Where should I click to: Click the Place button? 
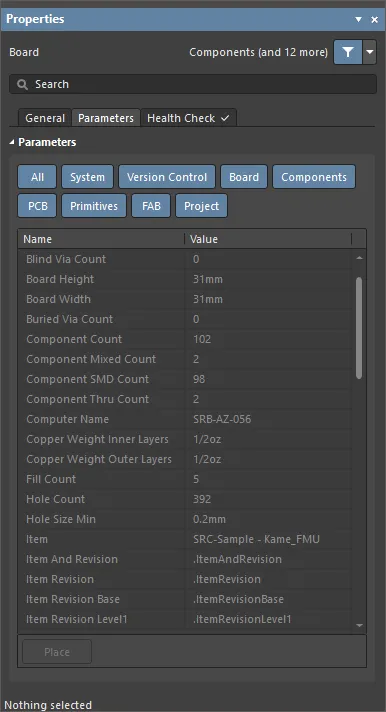pos(57,652)
